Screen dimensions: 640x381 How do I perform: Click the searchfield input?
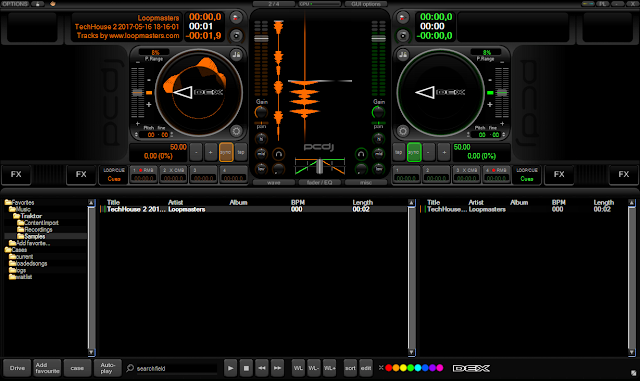176,369
